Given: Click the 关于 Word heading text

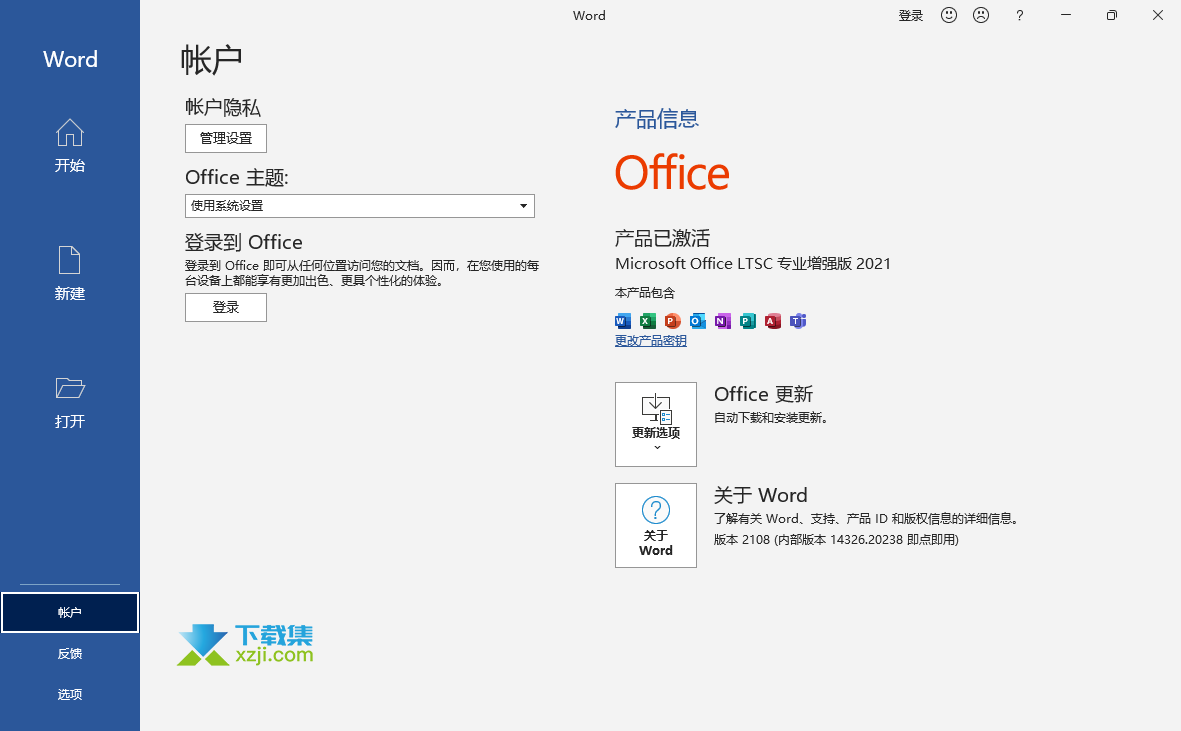Looking at the screenshot, I should point(761,495).
